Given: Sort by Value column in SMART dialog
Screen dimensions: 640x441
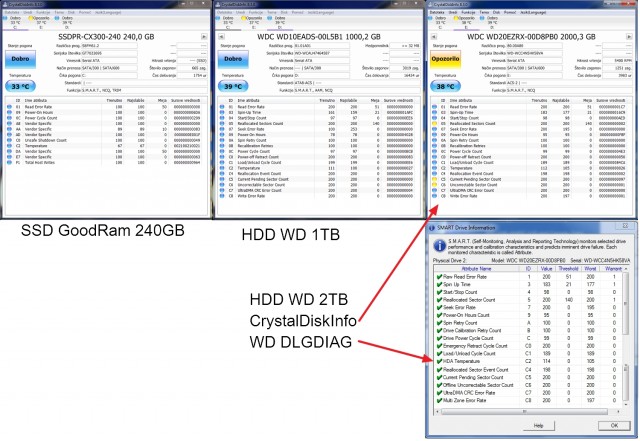Looking at the screenshot, I should [546, 269].
